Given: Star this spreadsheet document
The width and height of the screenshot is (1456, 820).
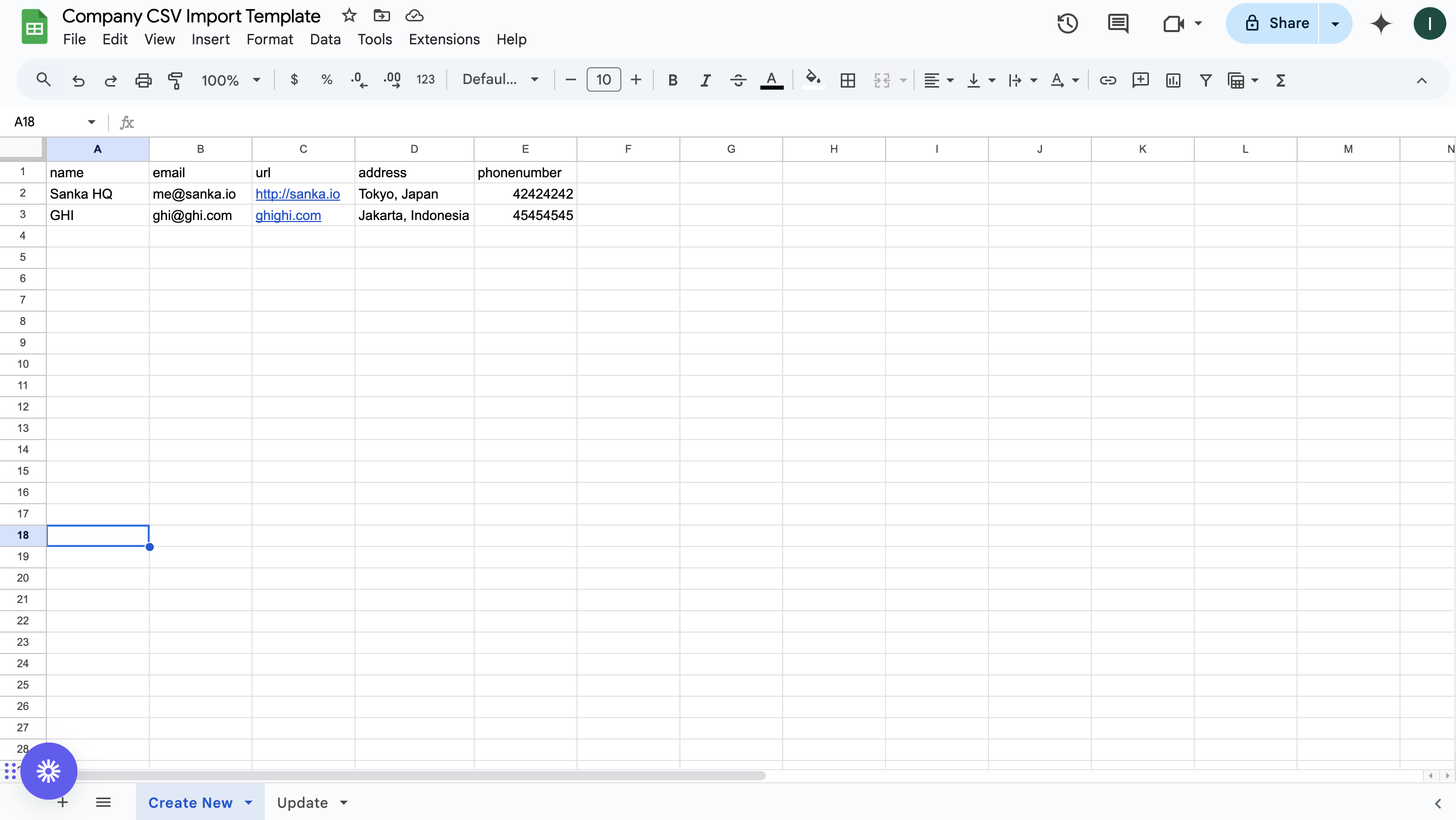Looking at the screenshot, I should click(349, 16).
